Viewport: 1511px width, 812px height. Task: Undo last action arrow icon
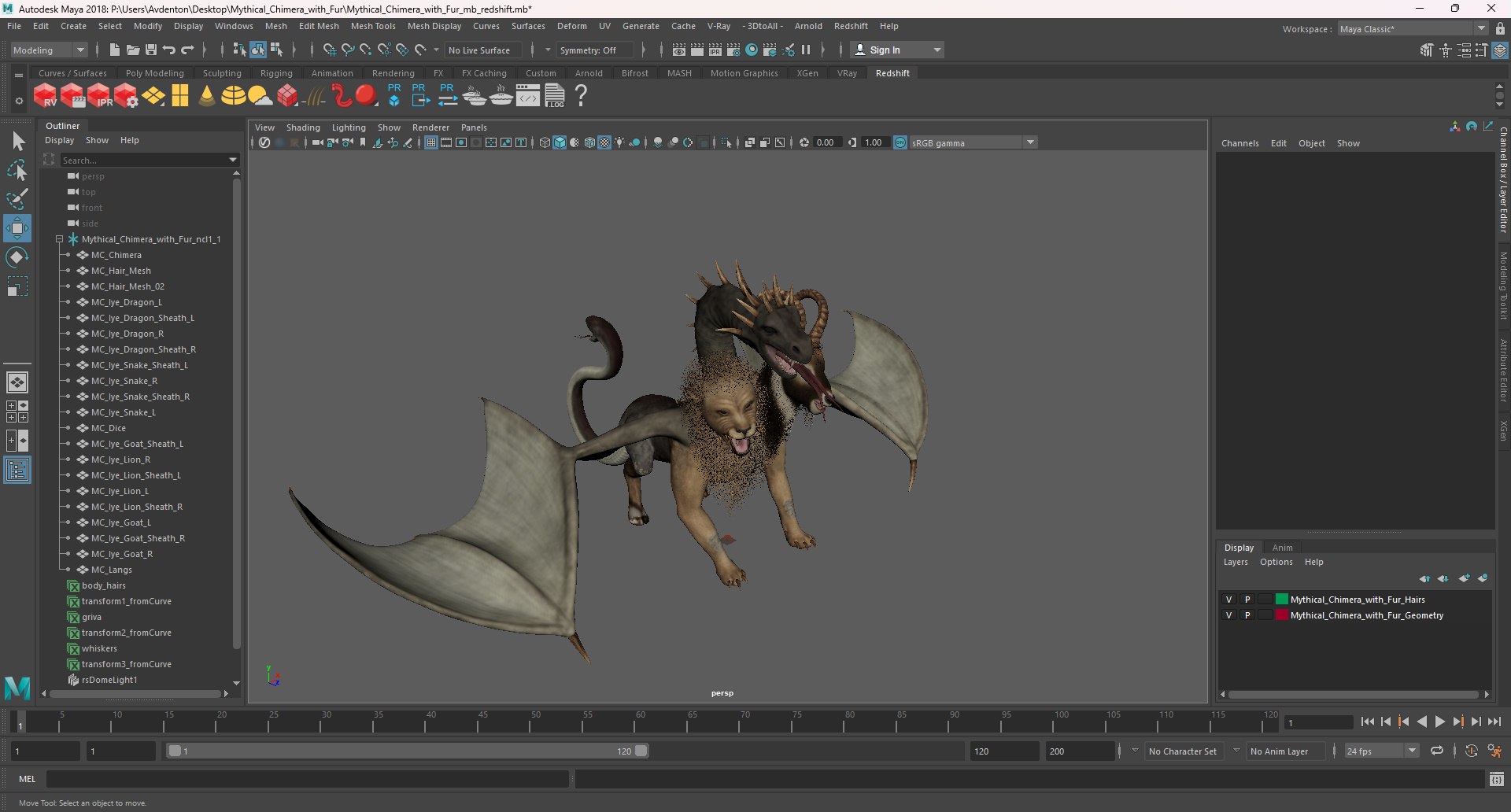pos(169,50)
